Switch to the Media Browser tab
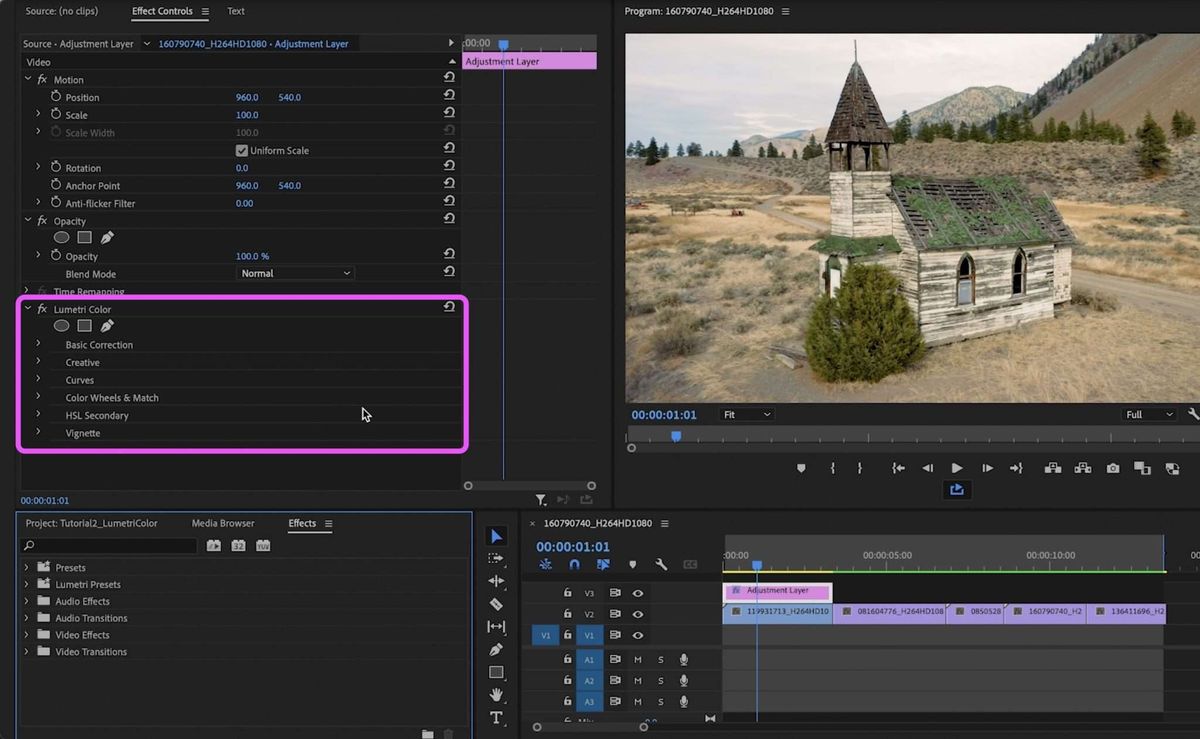The height and width of the screenshot is (739, 1200). (223, 523)
